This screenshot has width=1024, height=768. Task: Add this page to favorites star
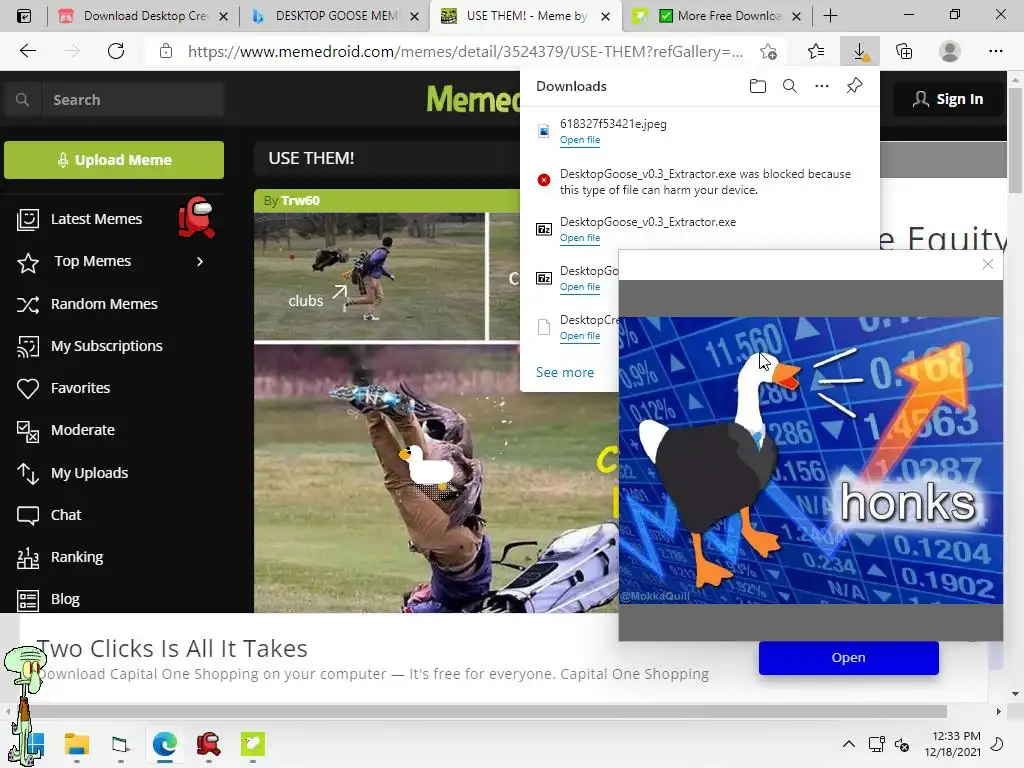769,51
